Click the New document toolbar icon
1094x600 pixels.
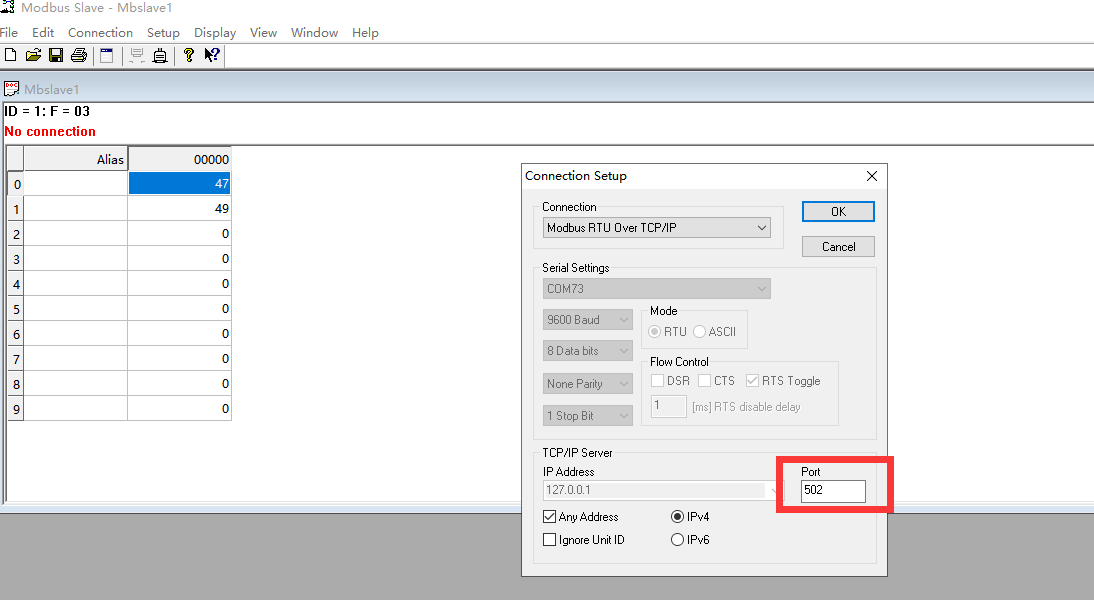(x=10, y=55)
